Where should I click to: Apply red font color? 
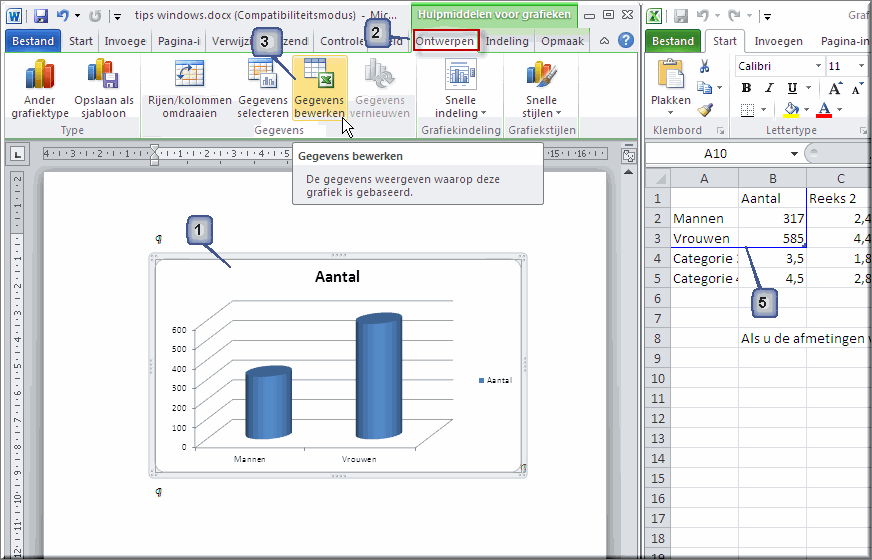point(824,110)
